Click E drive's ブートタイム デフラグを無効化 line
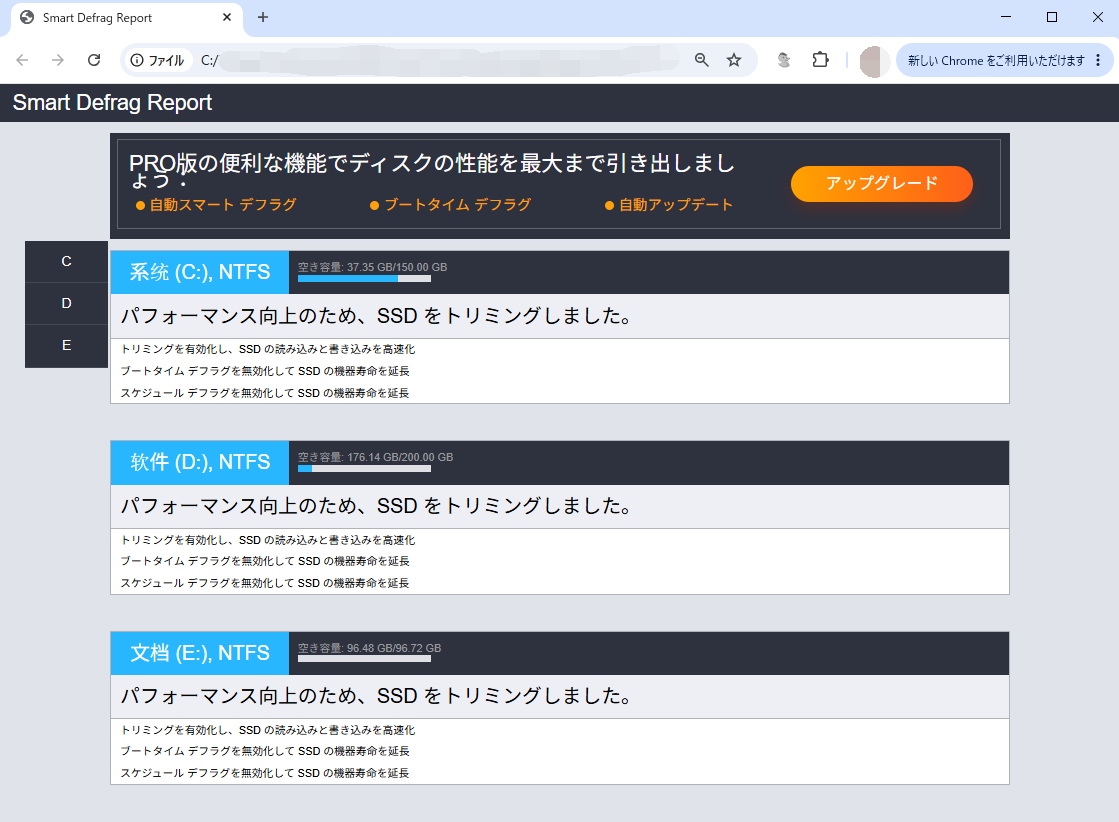This screenshot has height=822, width=1119. [265, 751]
